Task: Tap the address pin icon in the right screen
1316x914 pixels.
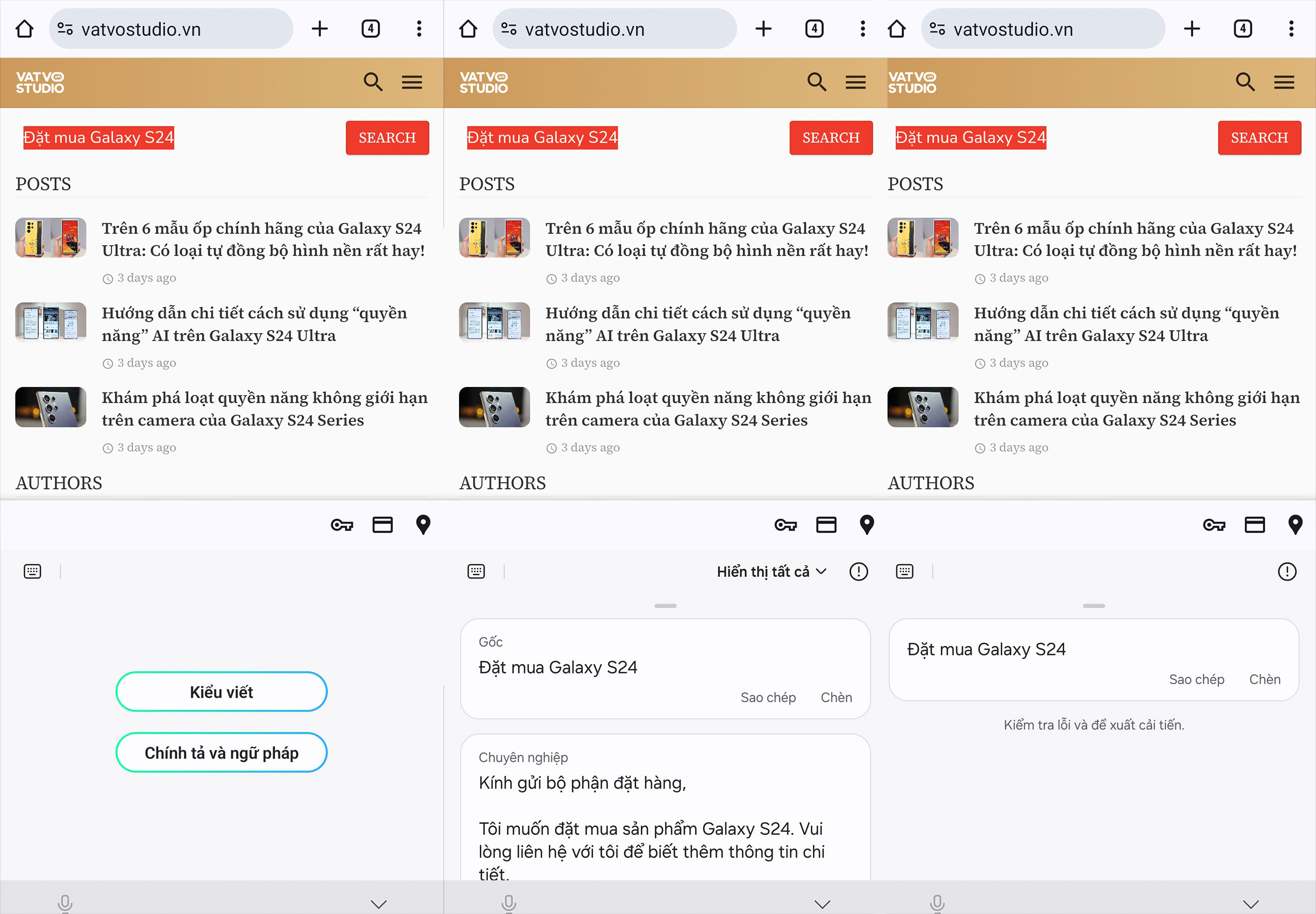Action: tap(1295, 525)
